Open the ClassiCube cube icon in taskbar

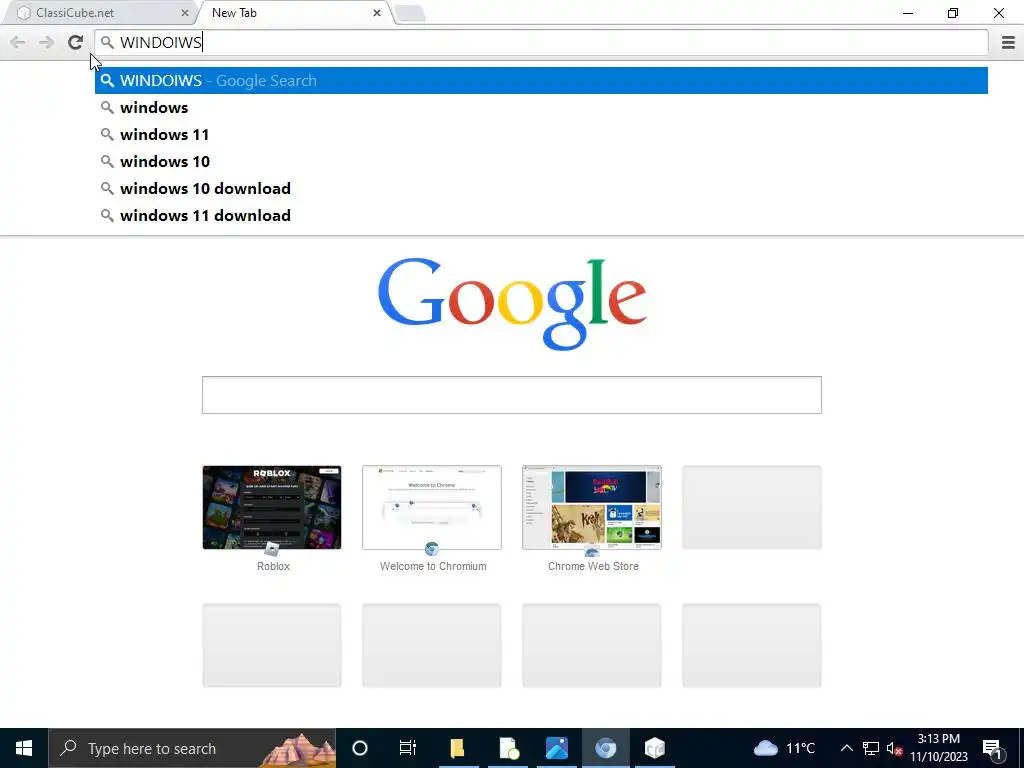click(654, 748)
